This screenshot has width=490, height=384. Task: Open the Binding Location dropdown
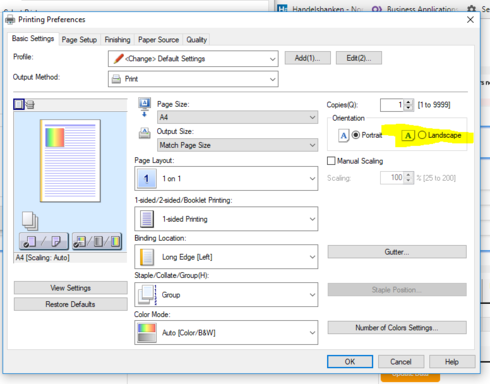tap(226, 257)
